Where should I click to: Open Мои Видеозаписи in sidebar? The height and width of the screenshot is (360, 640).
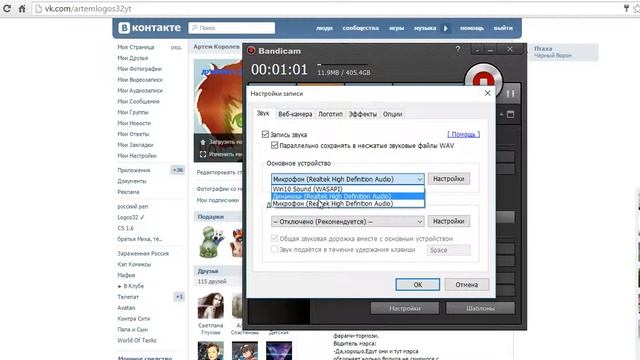[x=140, y=80]
